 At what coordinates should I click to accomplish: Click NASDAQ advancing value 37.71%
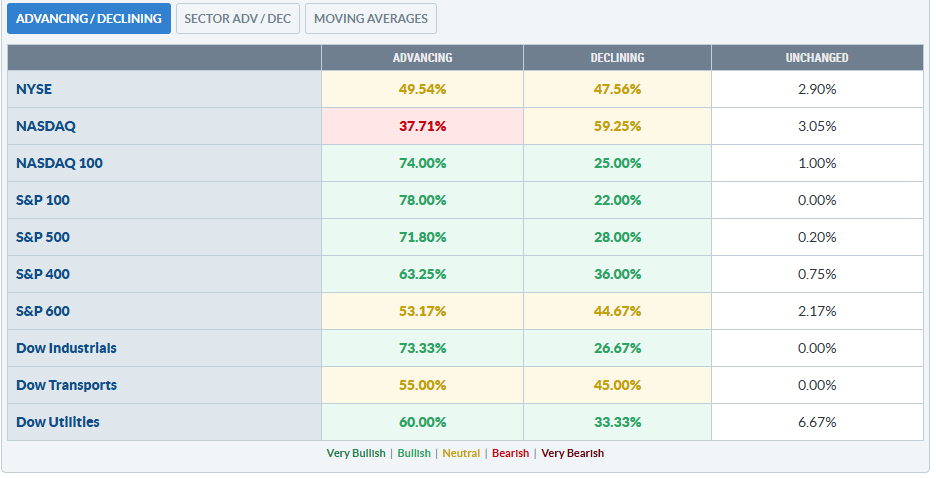[x=423, y=126]
